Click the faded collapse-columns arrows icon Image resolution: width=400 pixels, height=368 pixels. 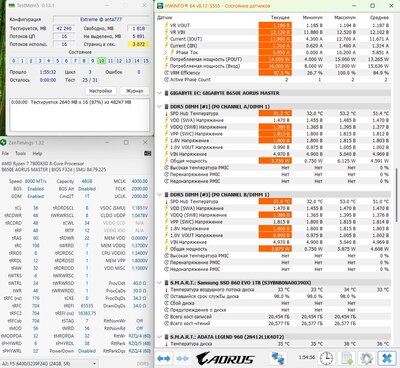pyautogui.click(x=182, y=359)
